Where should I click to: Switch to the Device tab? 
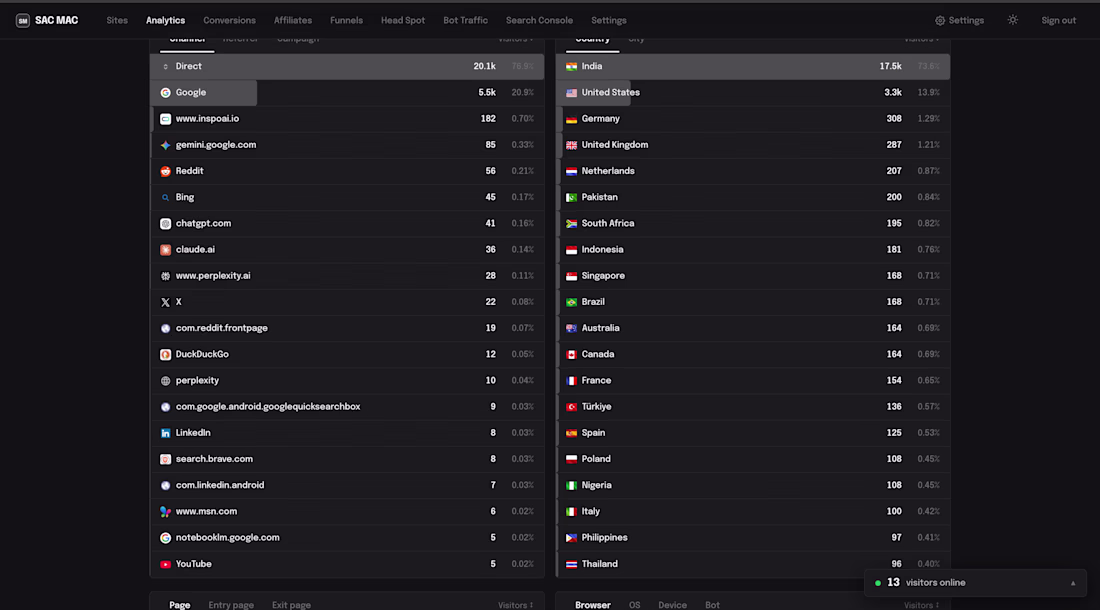(672, 605)
